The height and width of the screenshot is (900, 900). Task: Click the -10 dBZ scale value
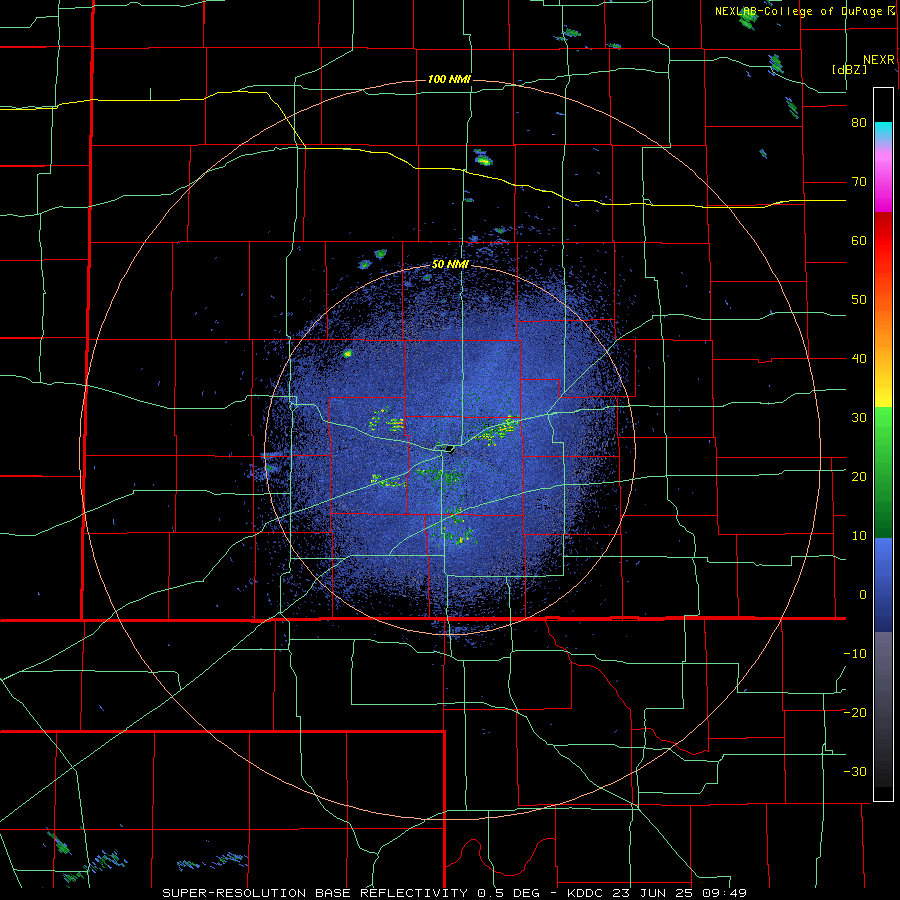(855, 654)
